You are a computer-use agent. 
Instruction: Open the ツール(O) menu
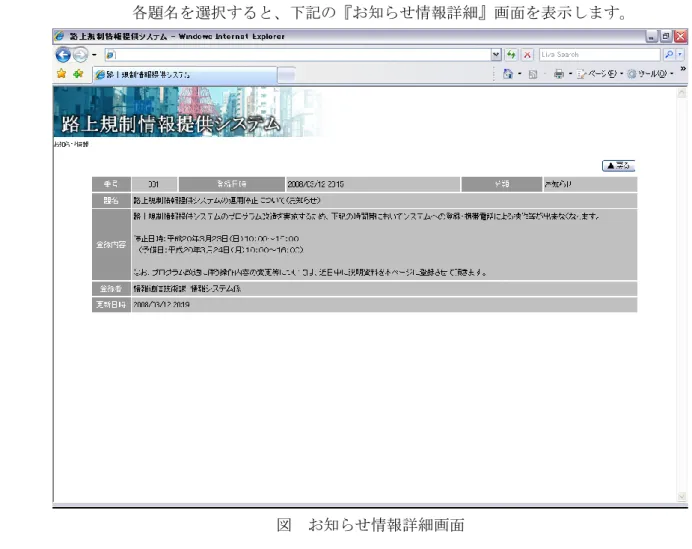(x=651, y=74)
